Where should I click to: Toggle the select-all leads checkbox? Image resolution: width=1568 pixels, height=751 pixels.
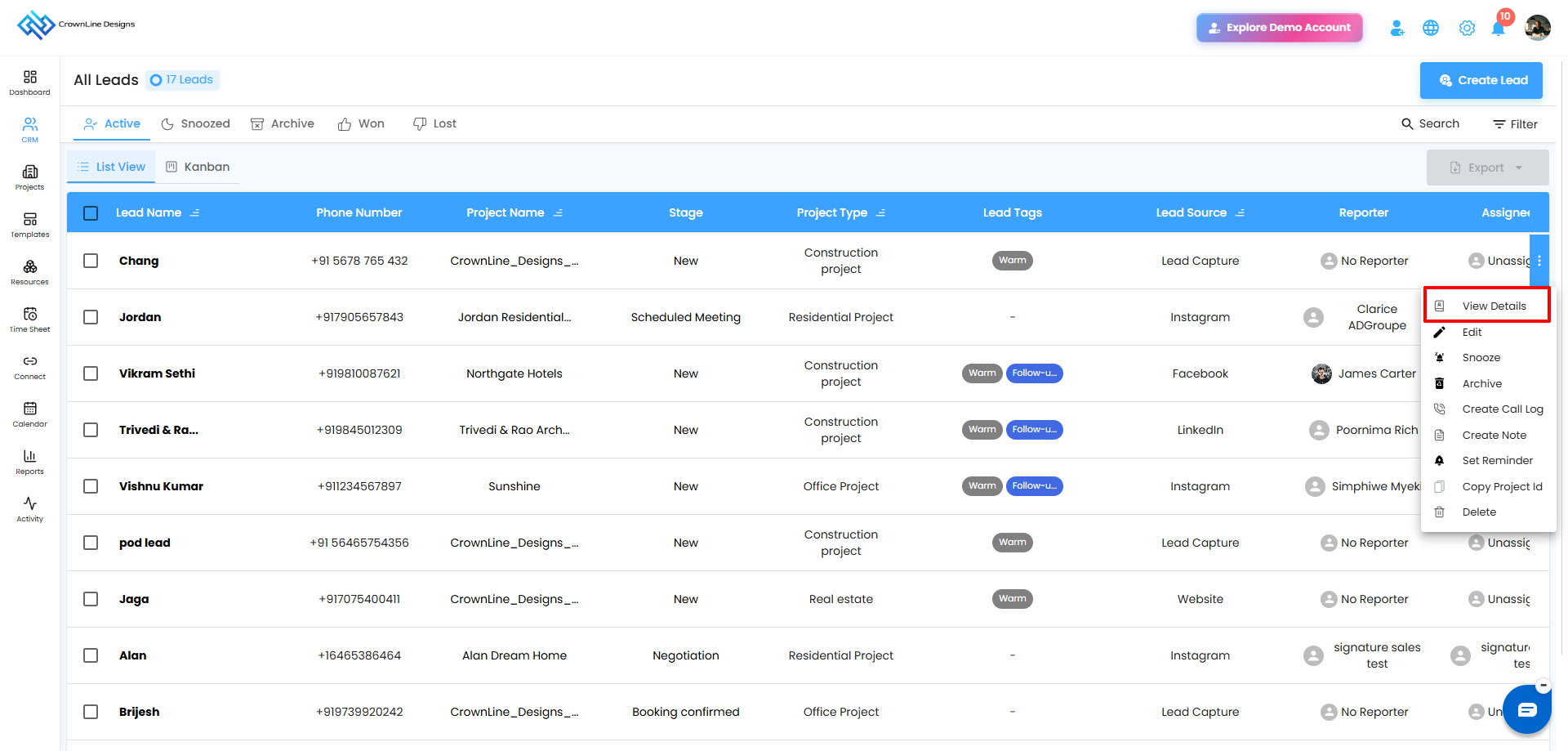(91, 212)
